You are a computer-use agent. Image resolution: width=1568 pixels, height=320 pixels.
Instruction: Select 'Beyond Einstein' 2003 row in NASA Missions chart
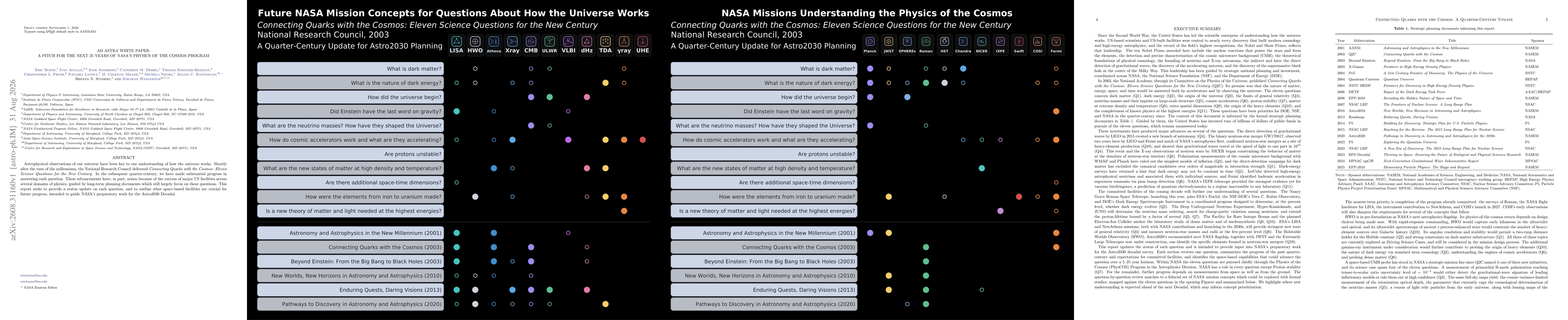tap(764, 262)
